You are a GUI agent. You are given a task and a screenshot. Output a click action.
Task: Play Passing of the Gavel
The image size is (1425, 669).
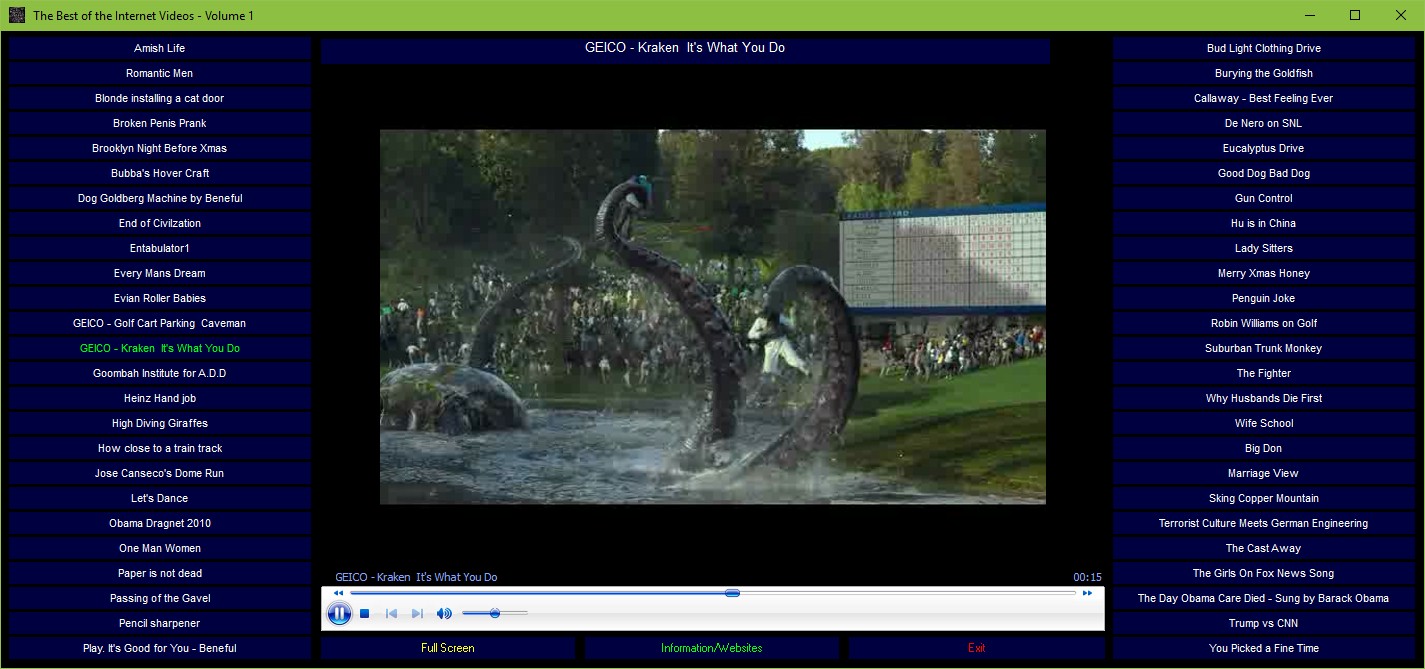(160, 598)
